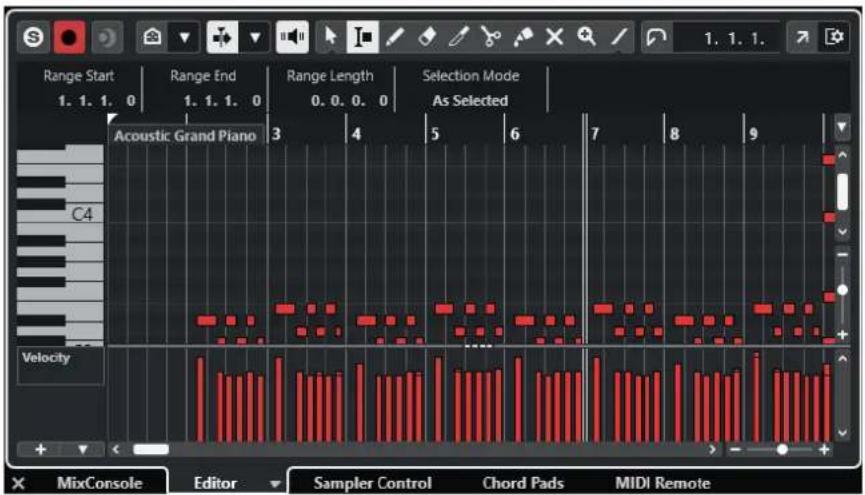Toggle Solo Editor button
The width and height of the screenshot is (865, 495).
[x=34, y=38]
